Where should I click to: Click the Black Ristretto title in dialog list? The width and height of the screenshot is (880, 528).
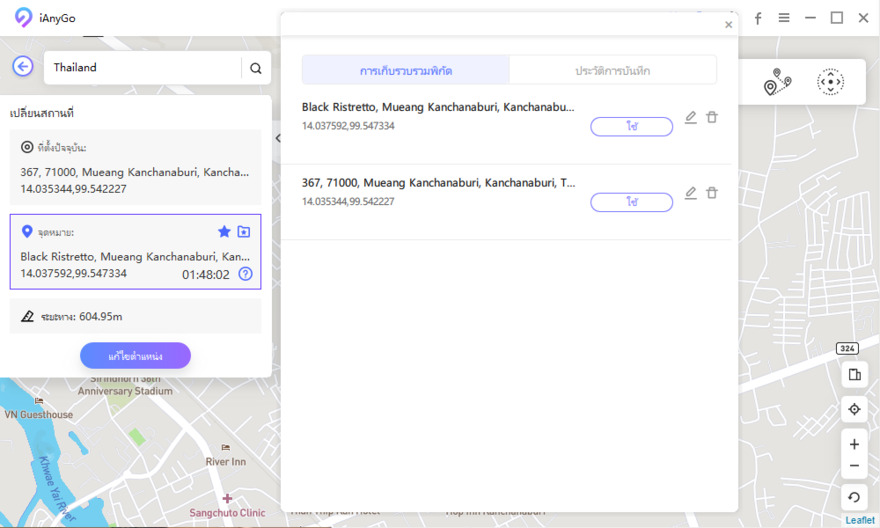(x=438, y=107)
